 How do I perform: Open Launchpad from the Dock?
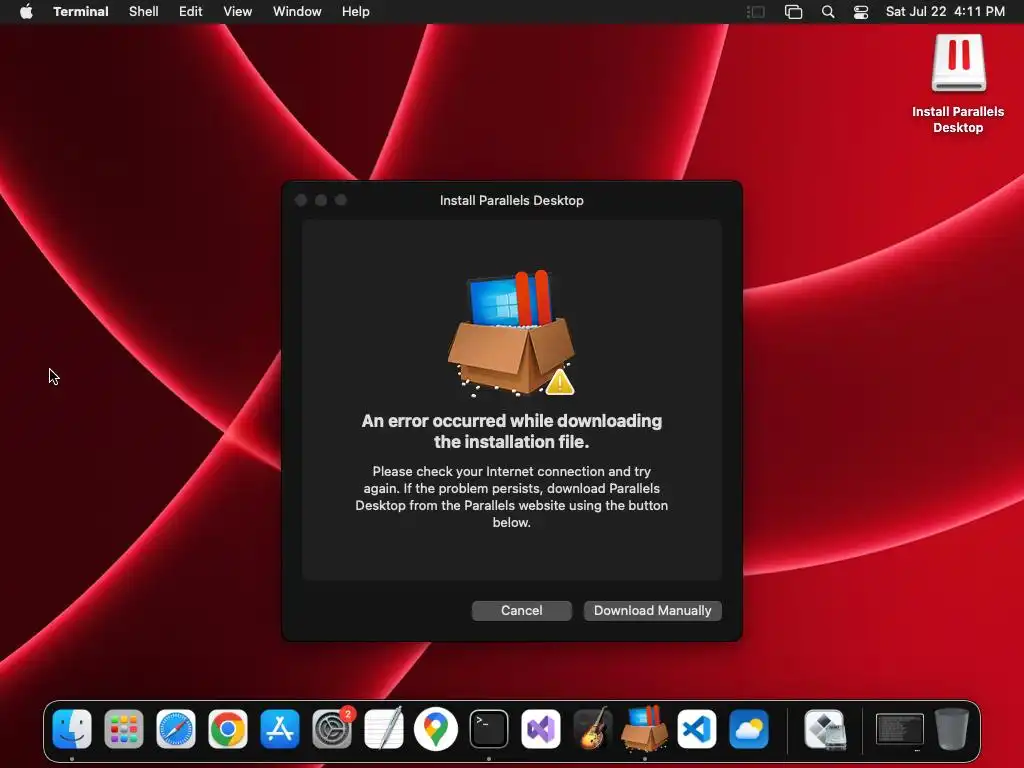pos(124,729)
